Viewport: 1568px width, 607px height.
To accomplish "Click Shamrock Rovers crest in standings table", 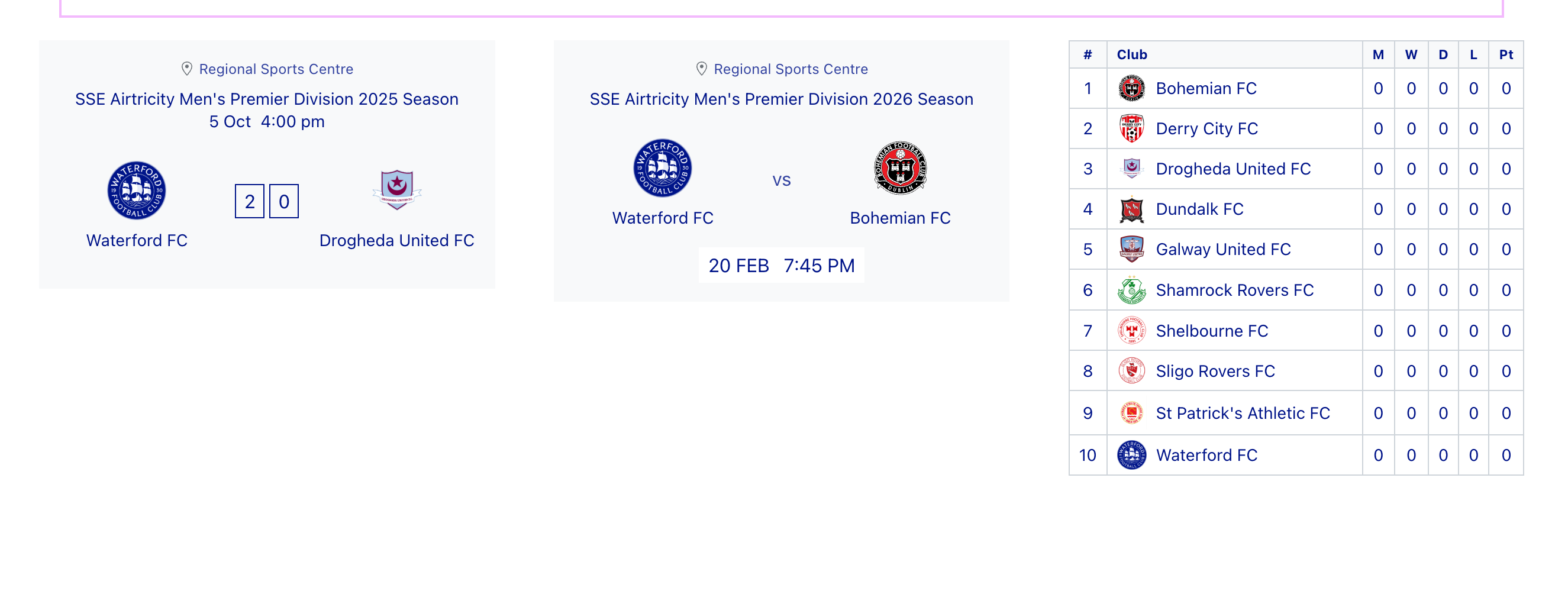I will pos(1131,290).
